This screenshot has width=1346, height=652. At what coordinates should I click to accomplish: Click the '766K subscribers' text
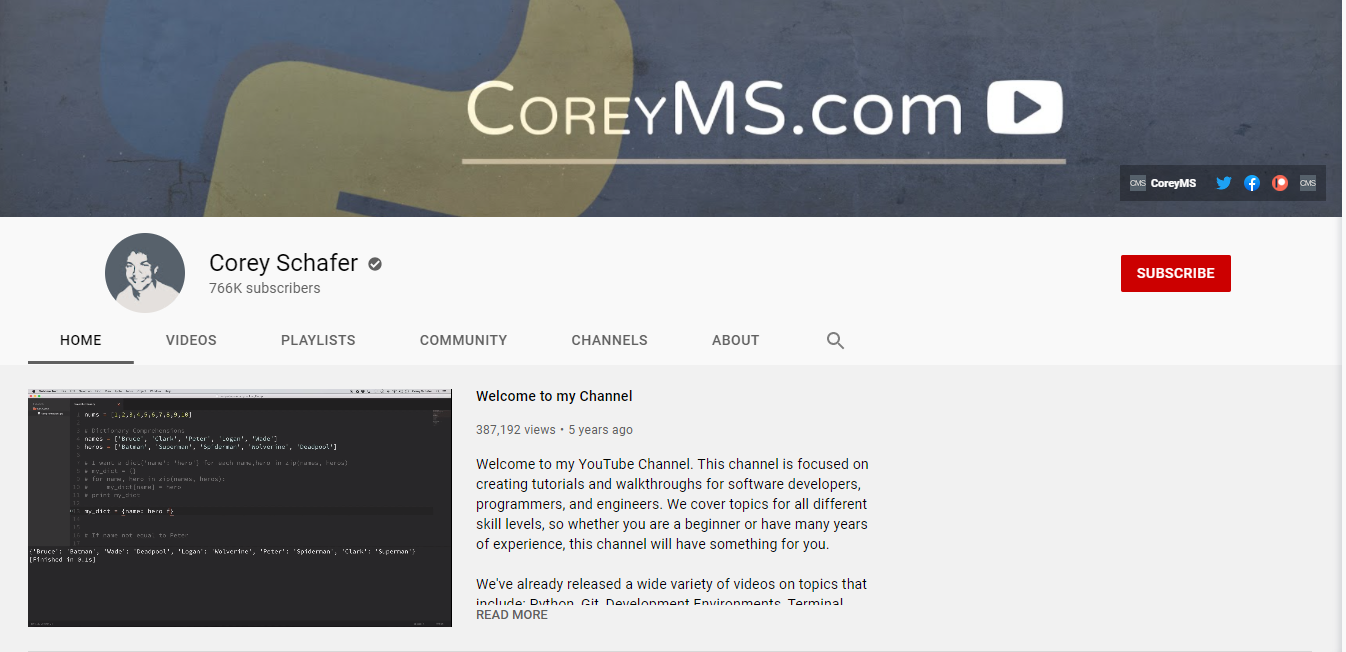(x=265, y=288)
